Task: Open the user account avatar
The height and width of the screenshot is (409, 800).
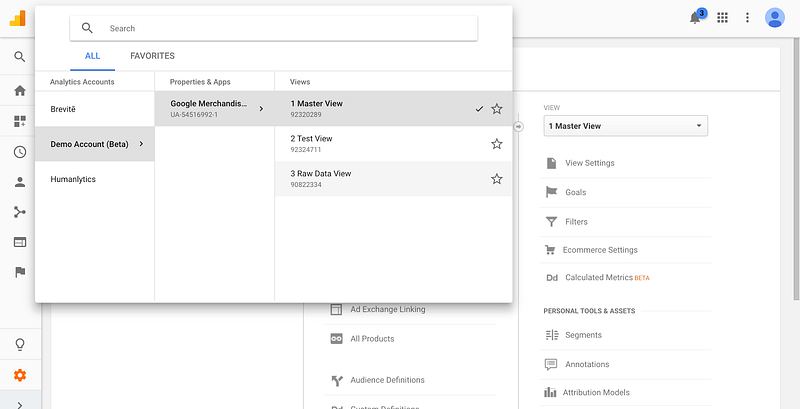Action: click(x=774, y=18)
